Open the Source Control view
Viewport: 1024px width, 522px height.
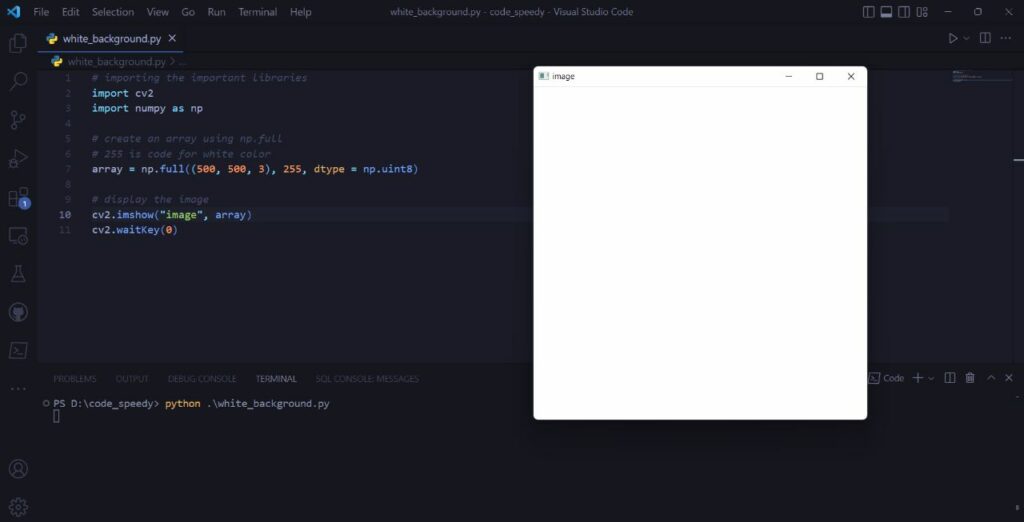18,120
